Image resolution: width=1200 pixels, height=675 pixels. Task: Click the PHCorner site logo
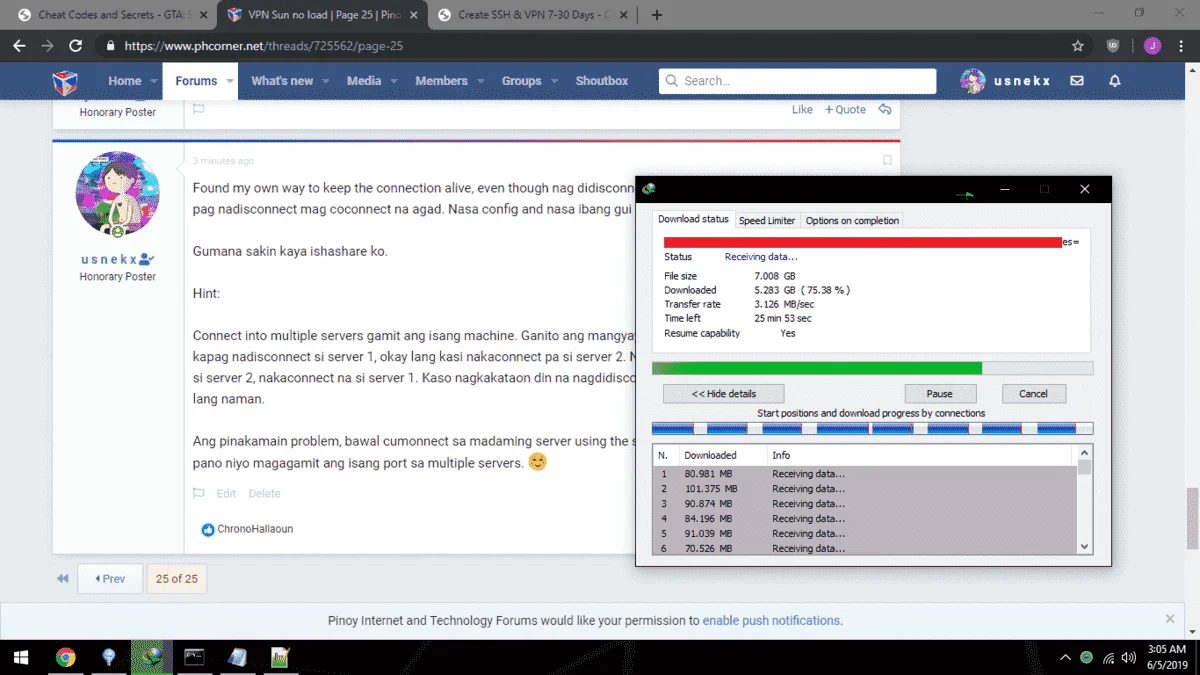[x=65, y=81]
